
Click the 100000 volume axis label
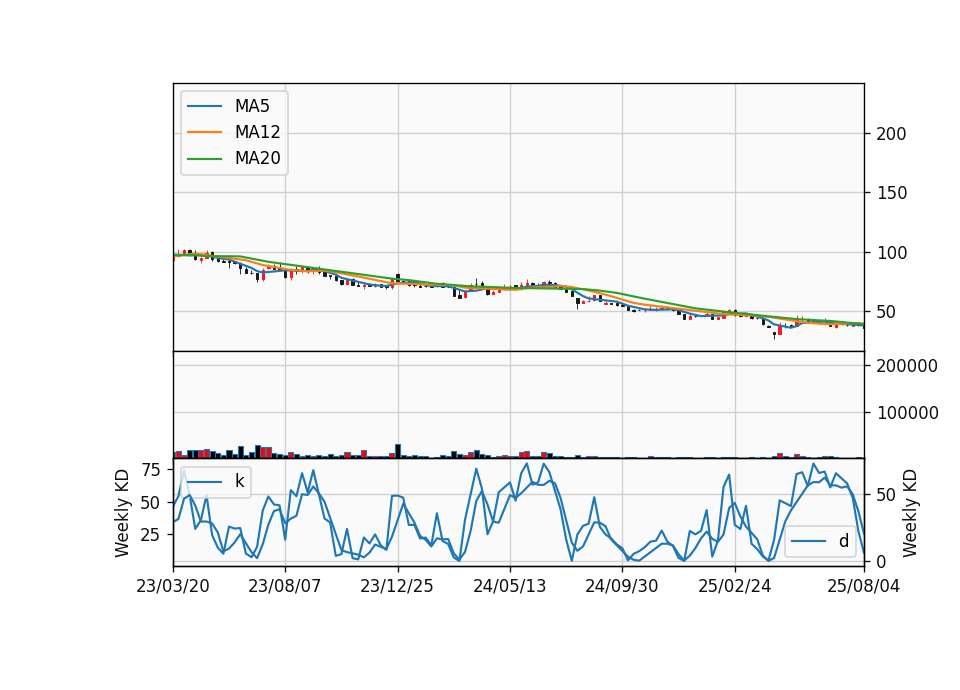pyautogui.click(x=907, y=413)
